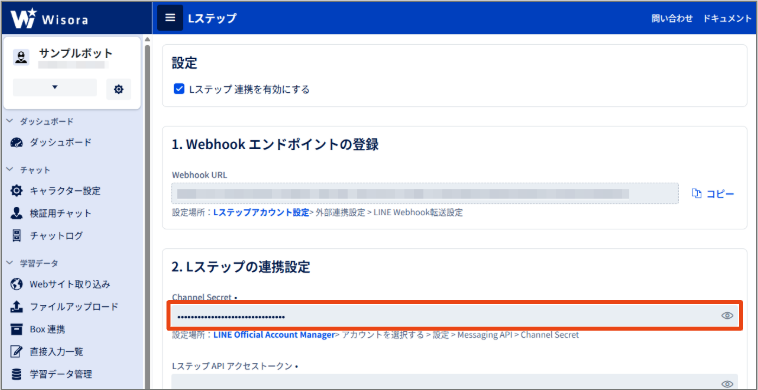Screen dimensions: 758x390
Task: Click the Wisora logo
Action: coord(49,18)
